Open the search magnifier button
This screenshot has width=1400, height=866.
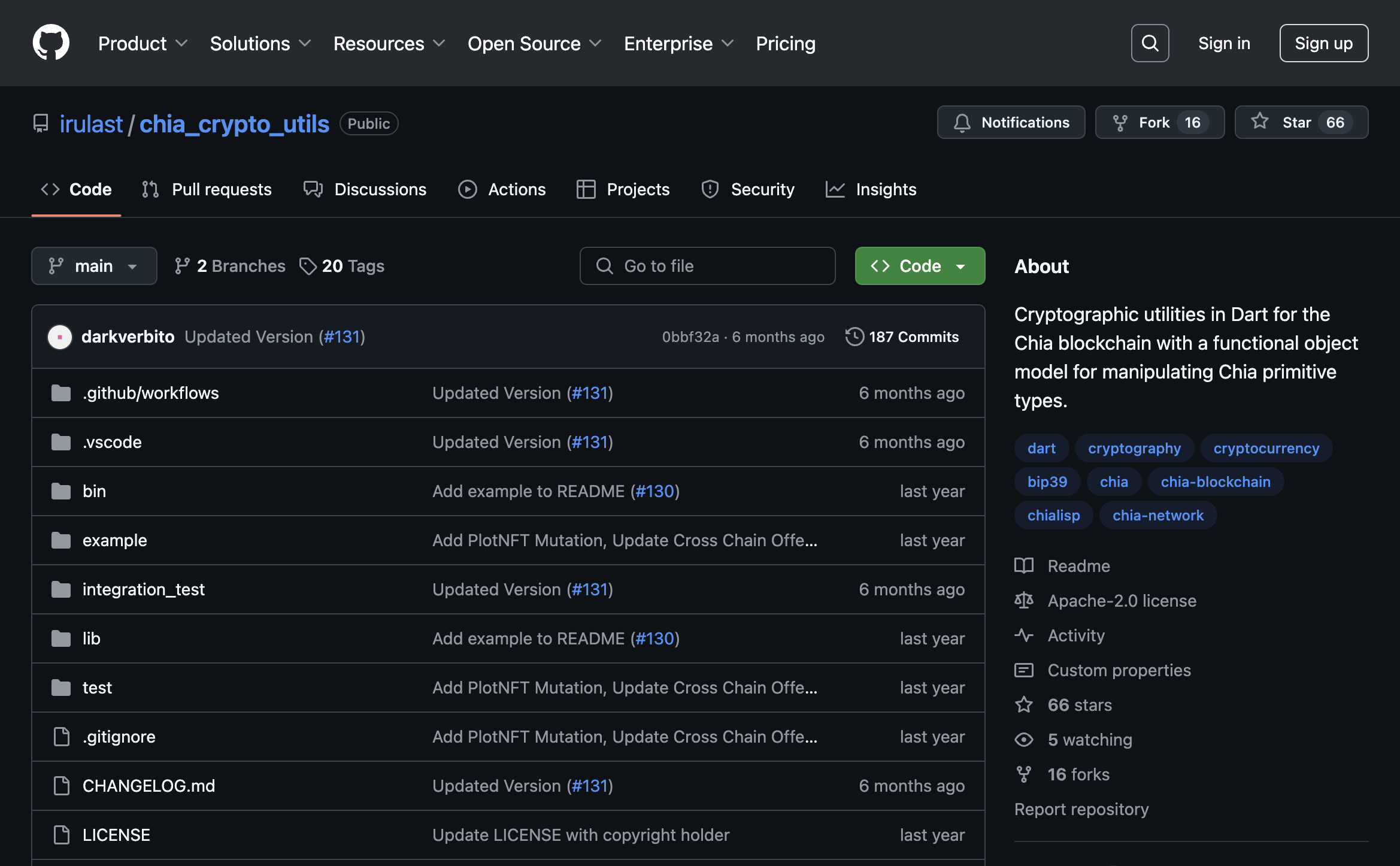[x=1150, y=43]
